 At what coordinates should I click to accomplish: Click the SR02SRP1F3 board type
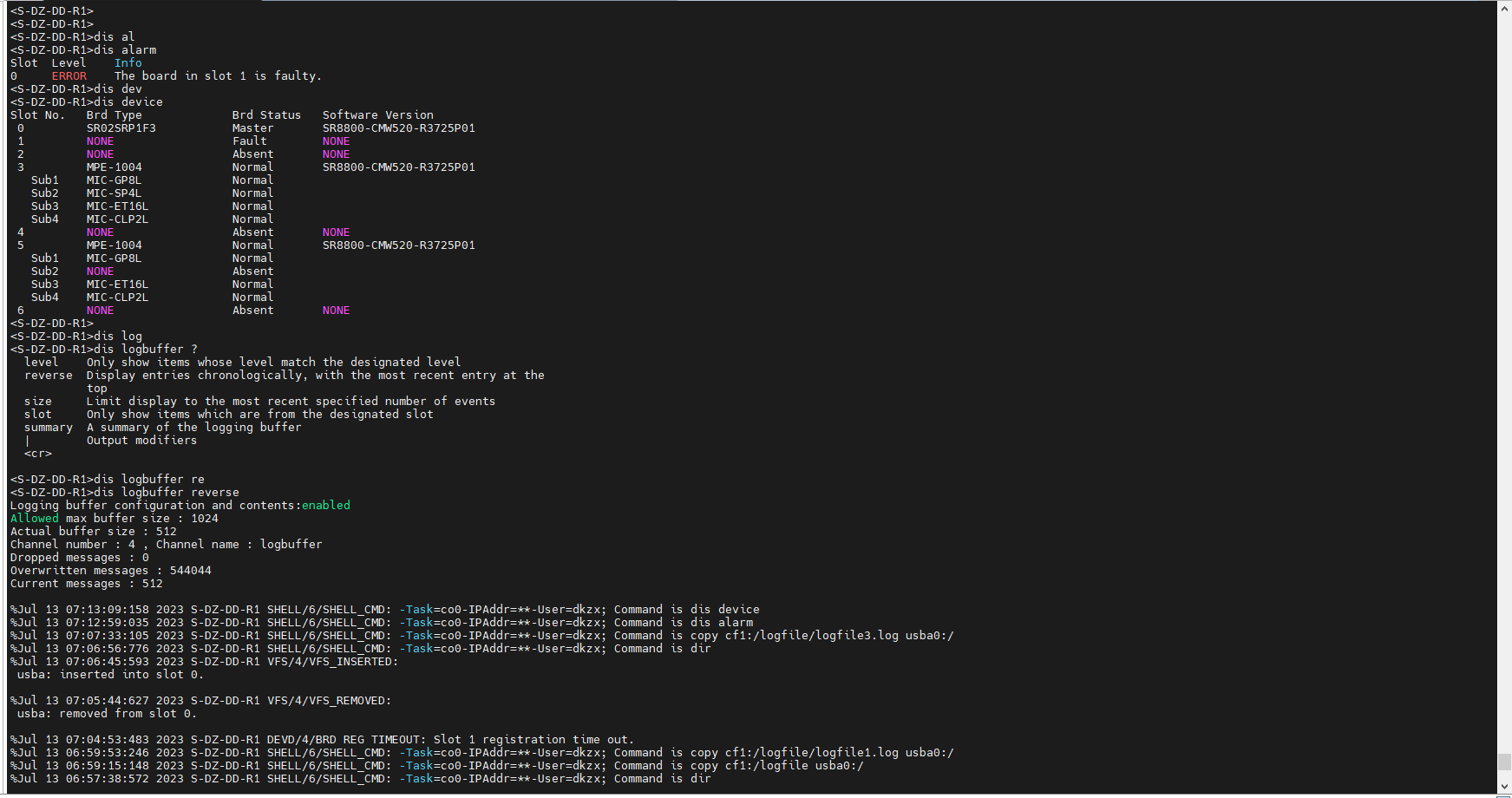[121, 128]
